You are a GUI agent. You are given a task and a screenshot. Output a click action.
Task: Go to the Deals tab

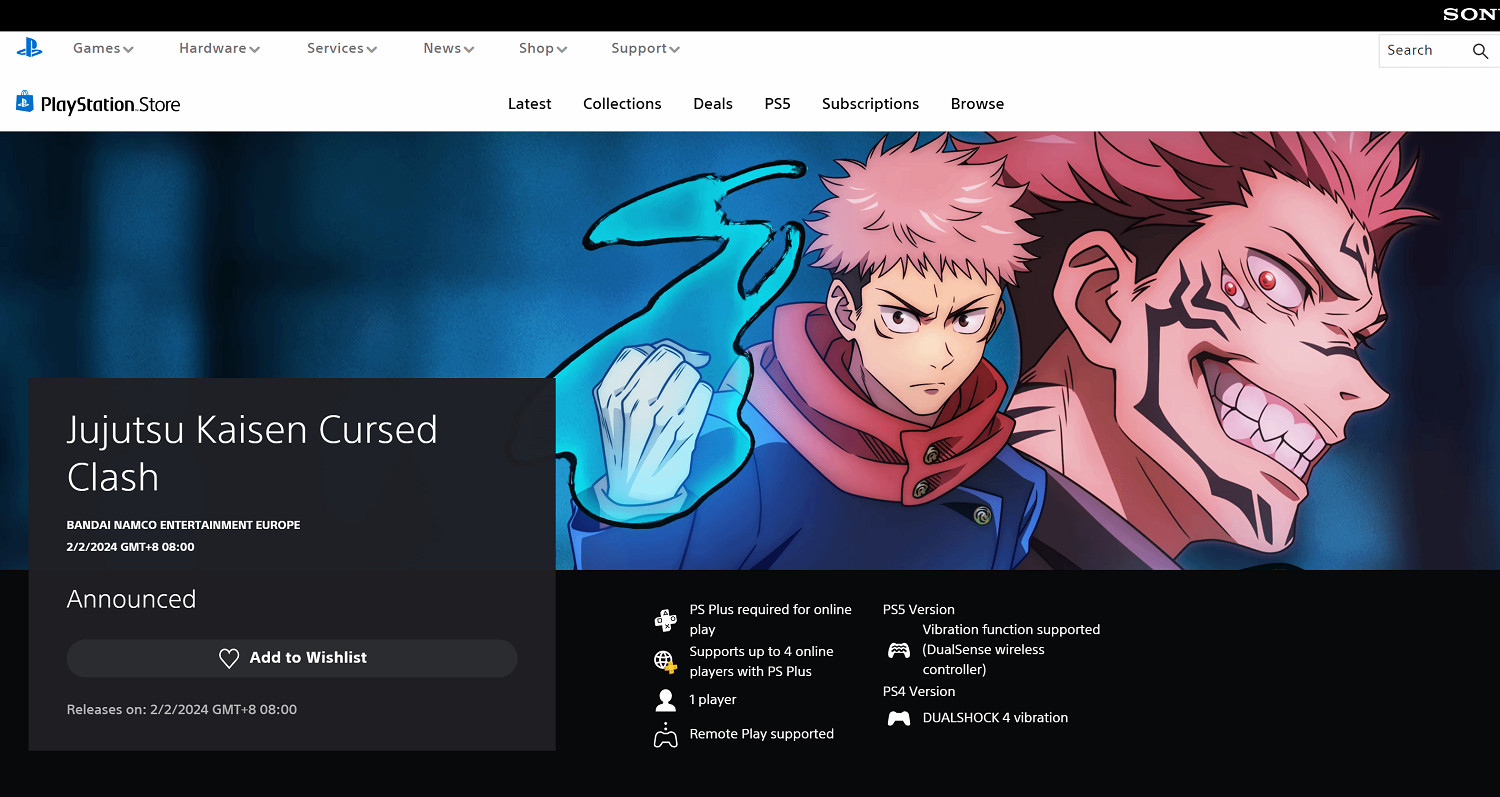click(x=713, y=104)
